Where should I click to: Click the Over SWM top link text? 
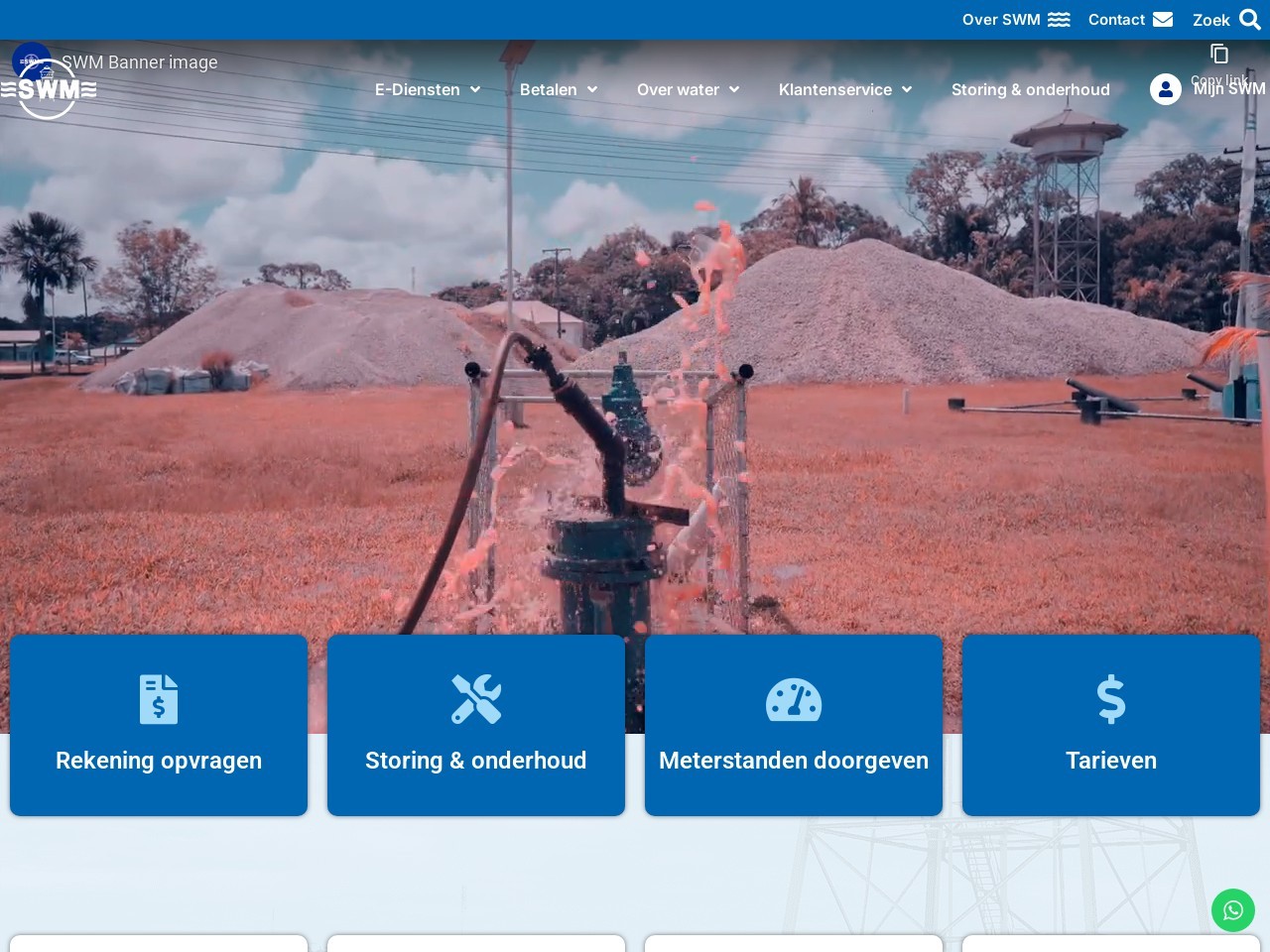[1001, 20]
